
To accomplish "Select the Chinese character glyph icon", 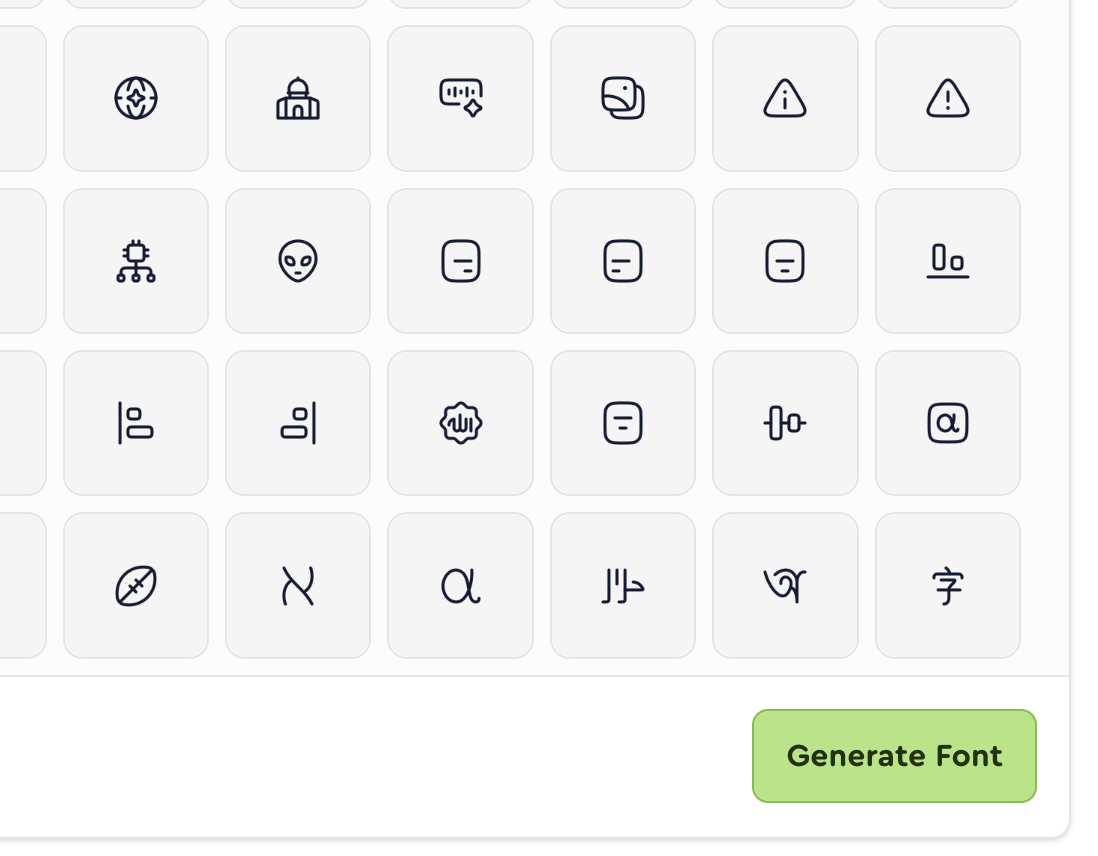I will 947,585.
